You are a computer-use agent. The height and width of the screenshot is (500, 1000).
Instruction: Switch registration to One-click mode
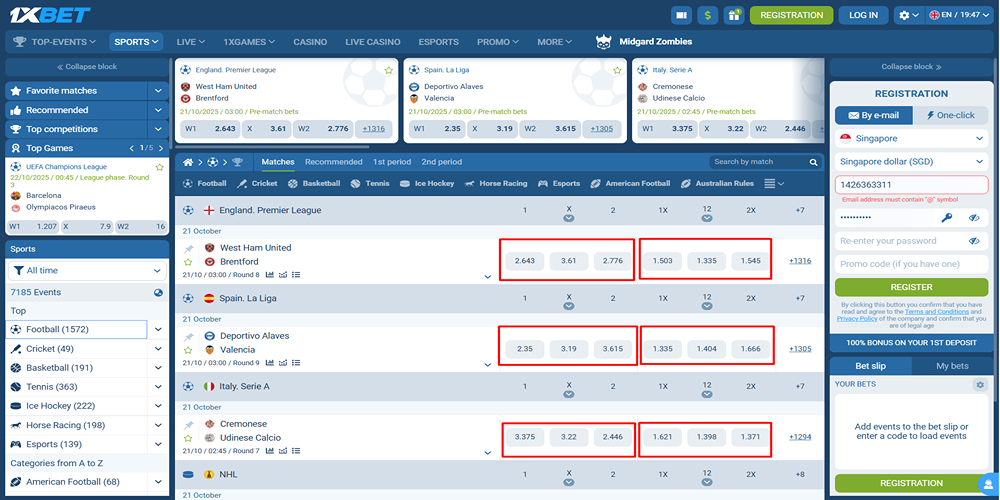pos(948,115)
